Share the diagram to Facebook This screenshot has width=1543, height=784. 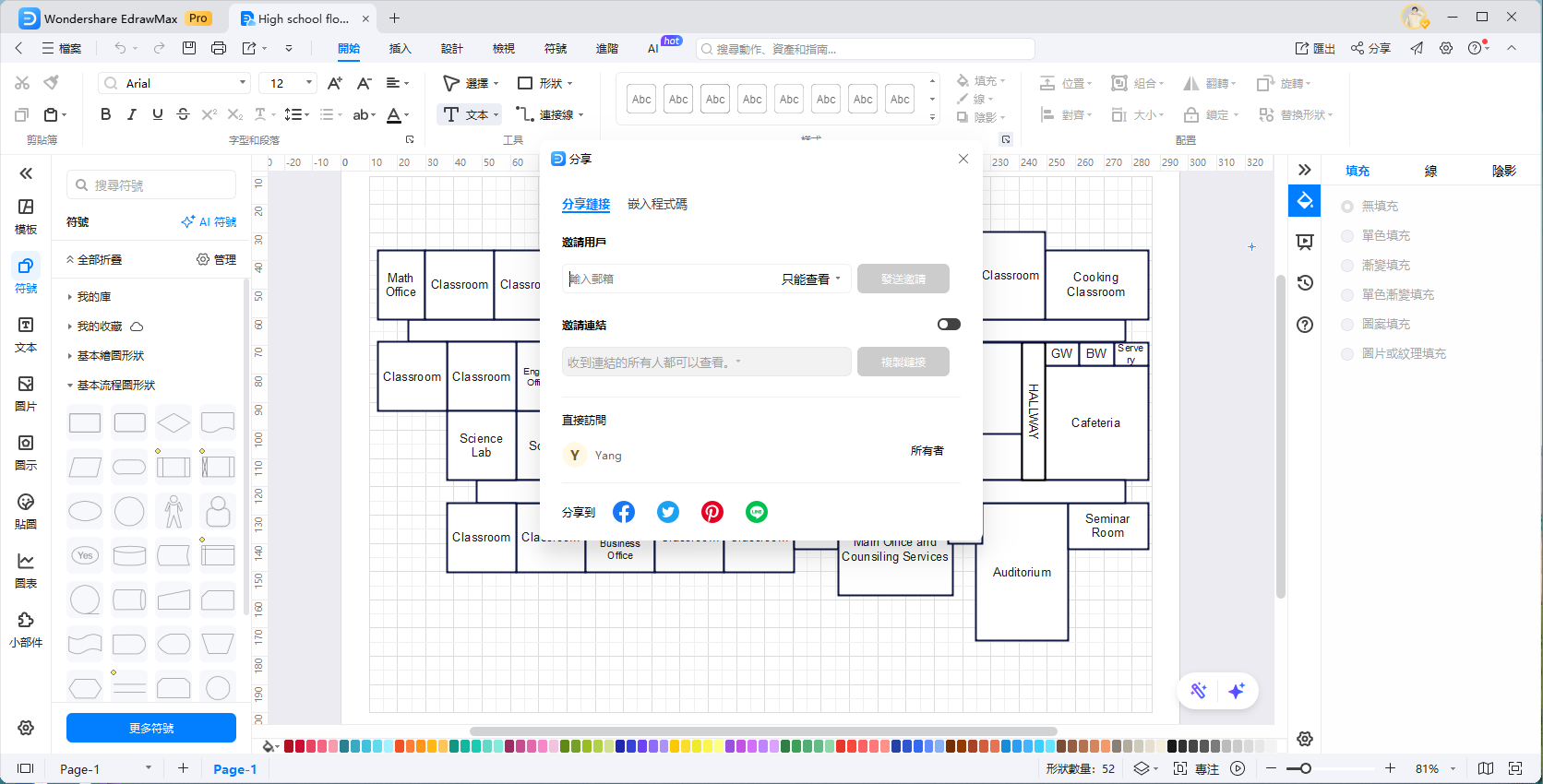[x=624, y=512]
